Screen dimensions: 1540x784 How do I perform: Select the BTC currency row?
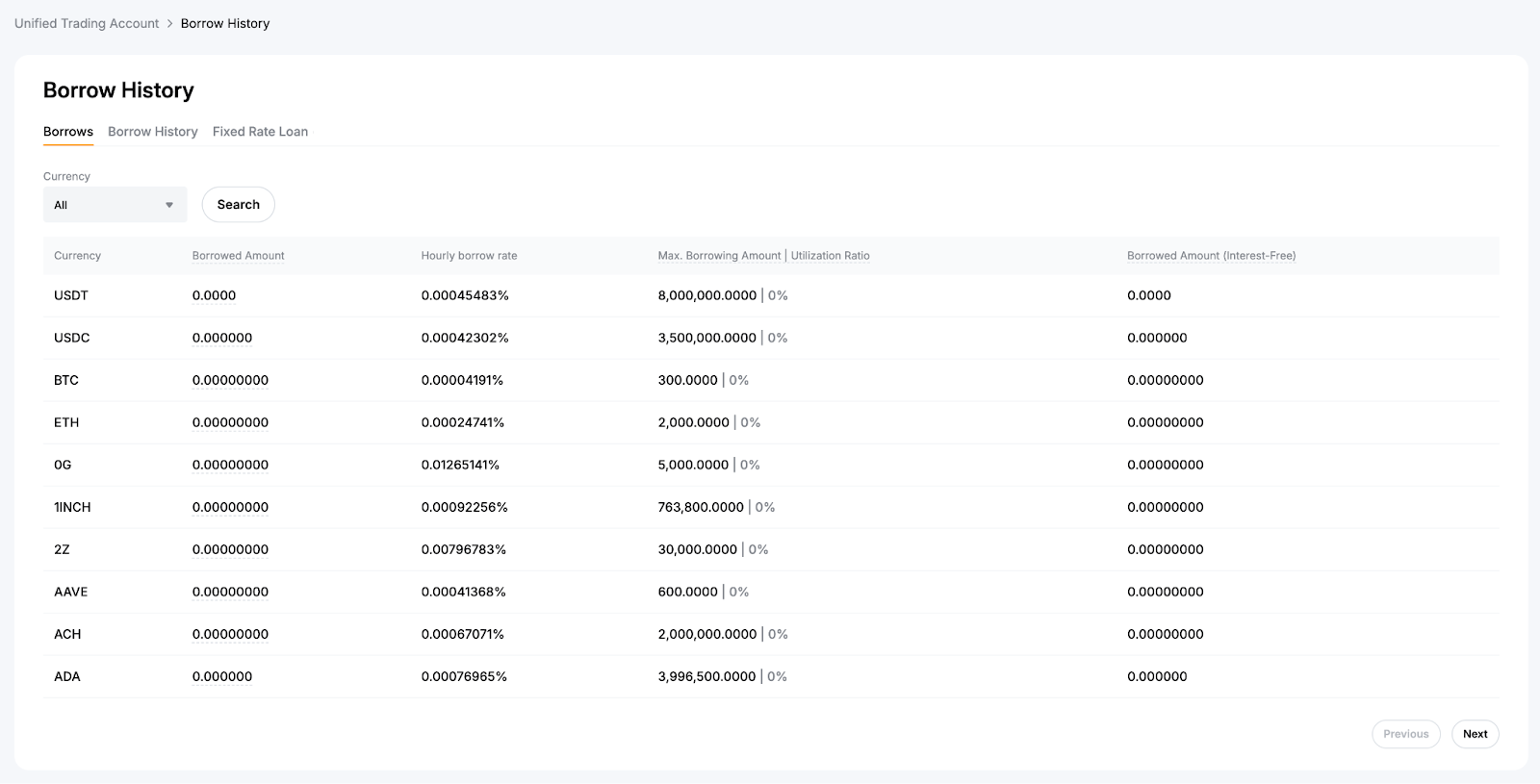coord(66,380)
